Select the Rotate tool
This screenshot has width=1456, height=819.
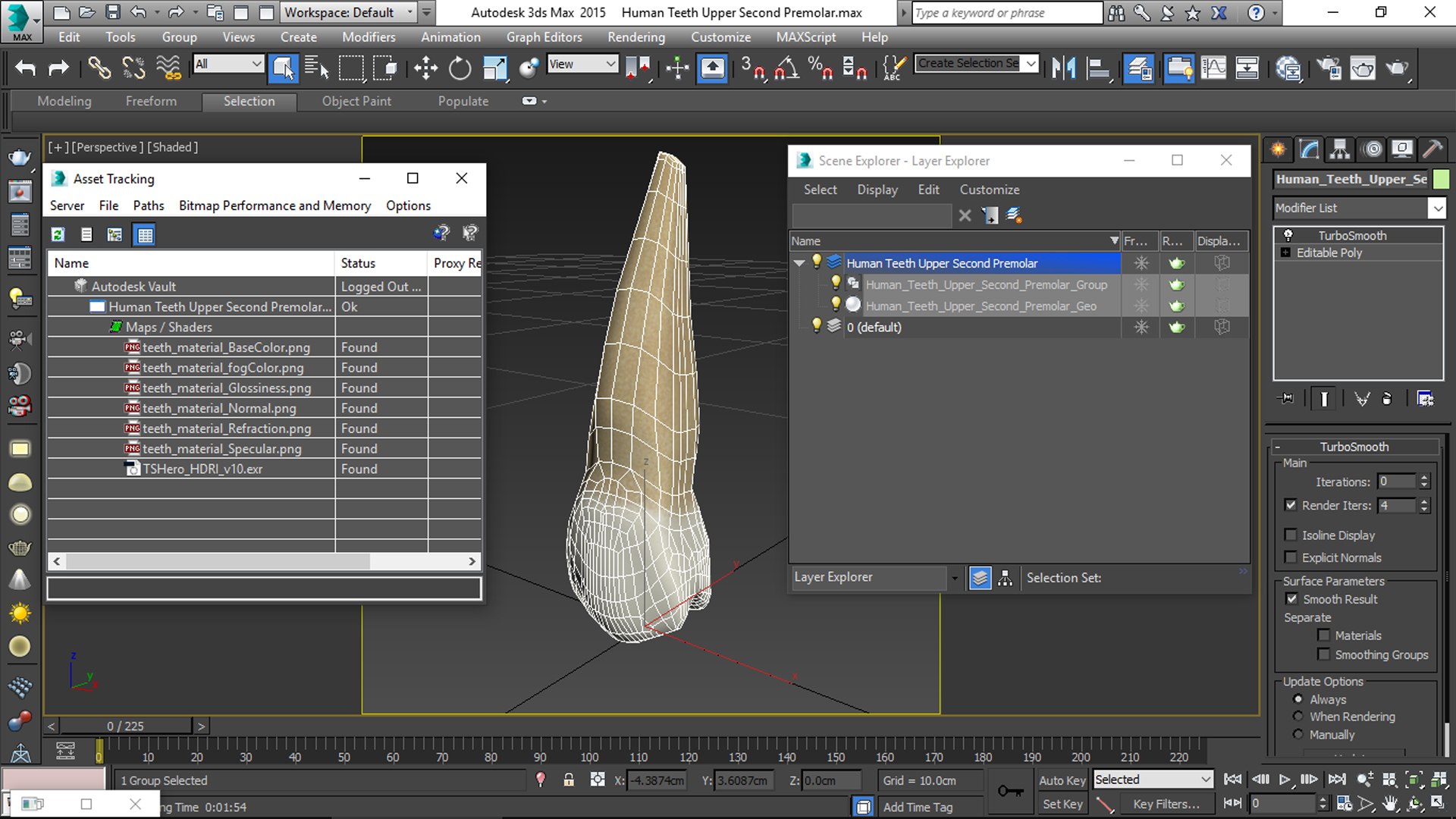pos(460,68)
